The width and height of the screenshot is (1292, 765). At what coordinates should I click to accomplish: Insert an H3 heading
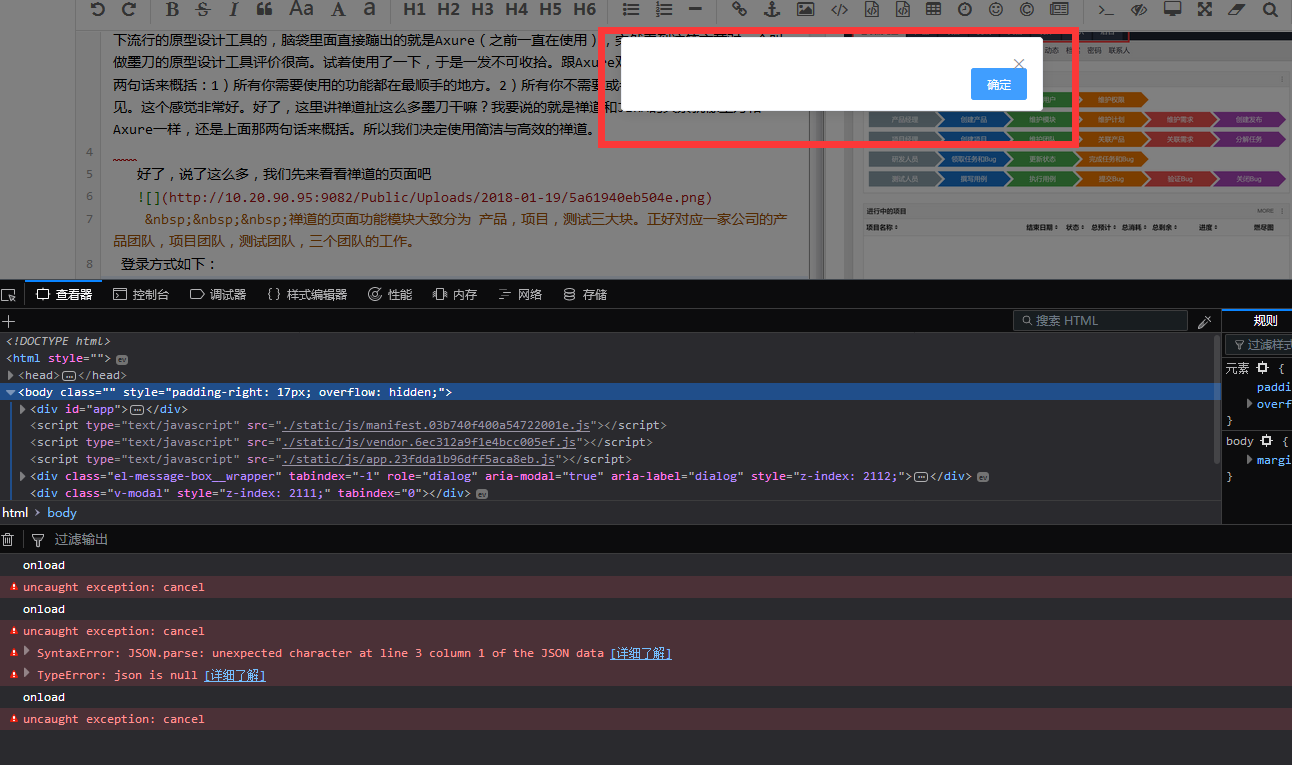click(482, 10)
